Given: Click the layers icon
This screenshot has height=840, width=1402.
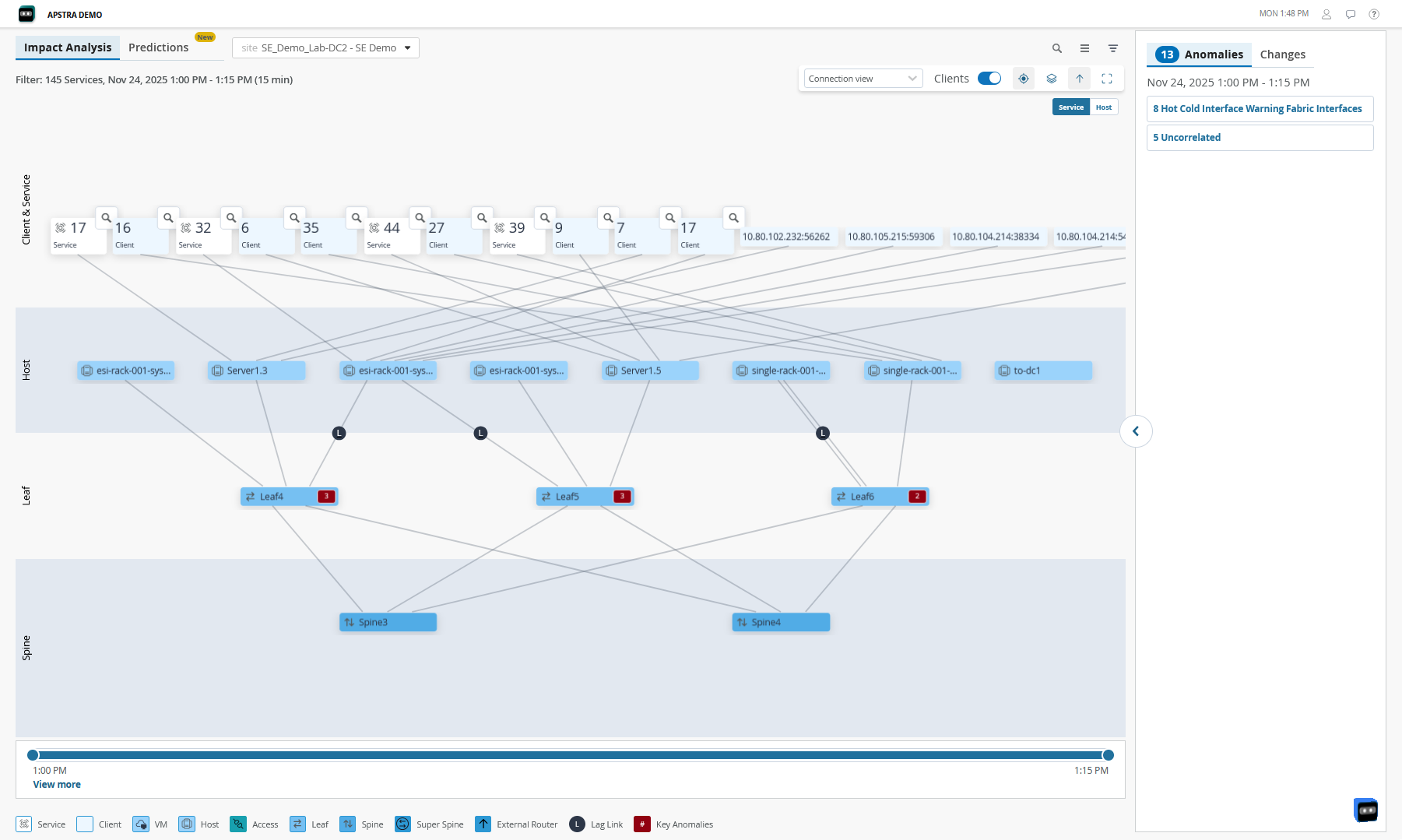Looking at the screenshot, I should click(x=1052, y=79).
